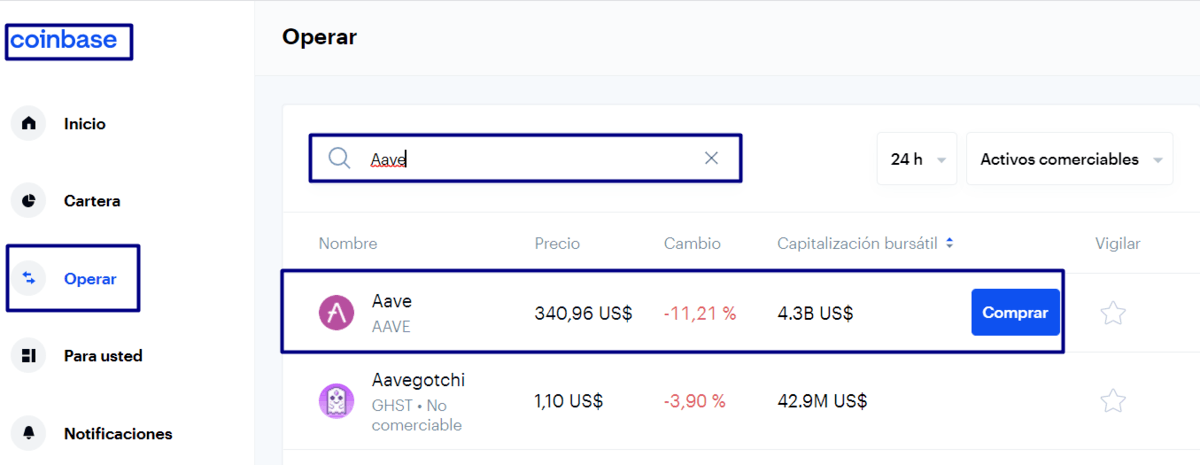Click the Cartera pie chart icon
The height and width of the screenshot is (465, 1200).
coord(29,201)
